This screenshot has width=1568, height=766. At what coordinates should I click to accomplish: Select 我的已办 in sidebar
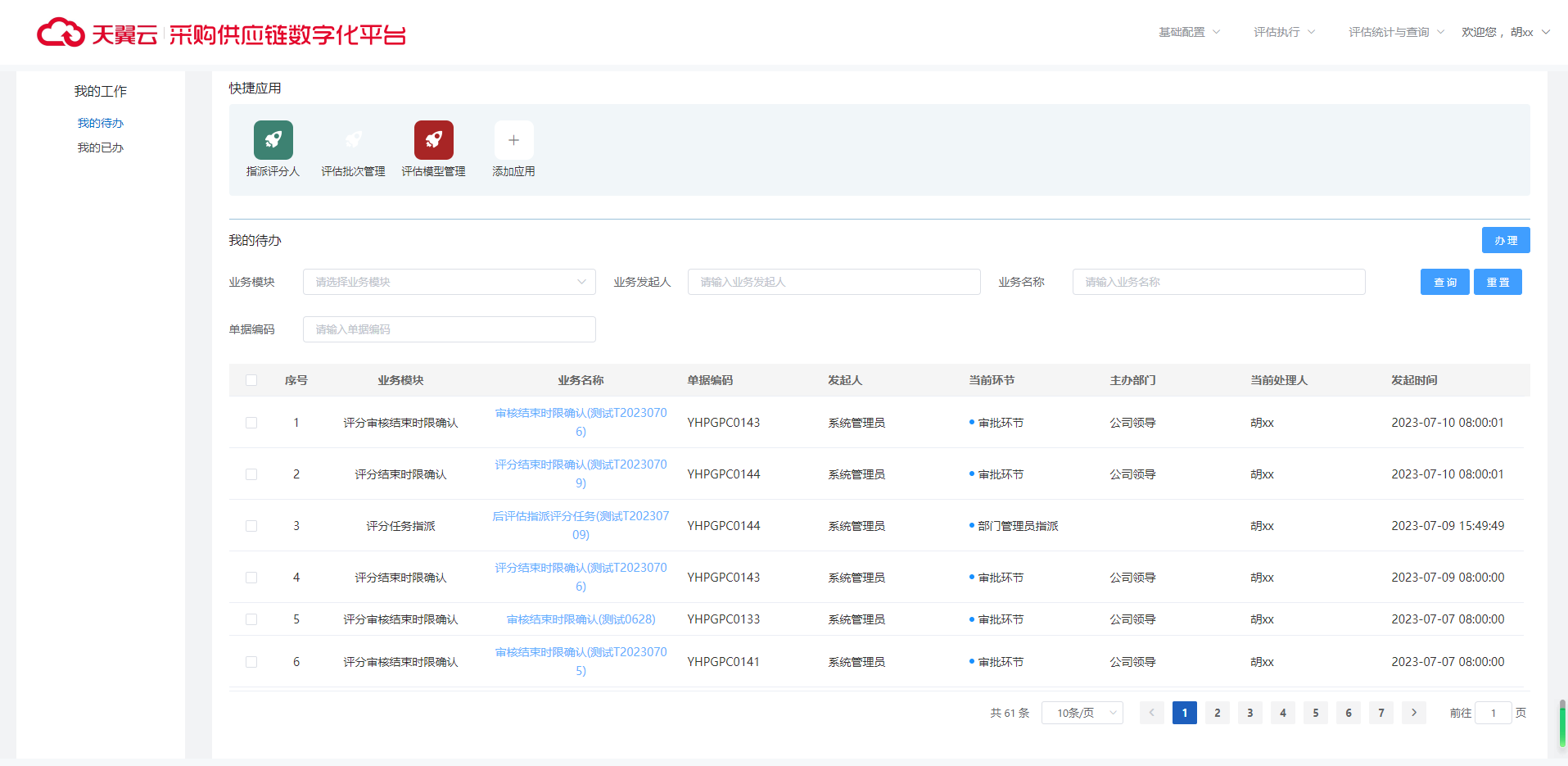coord(100,147)
